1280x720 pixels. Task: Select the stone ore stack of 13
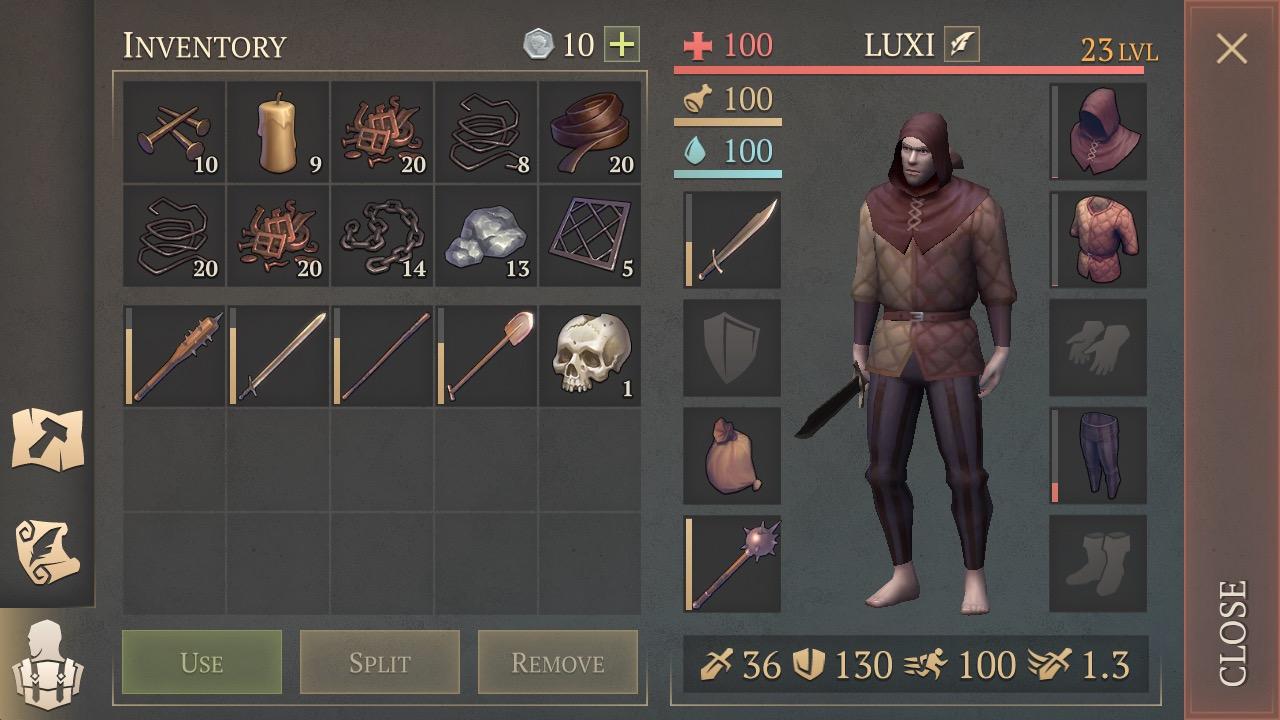click(486, 235)
